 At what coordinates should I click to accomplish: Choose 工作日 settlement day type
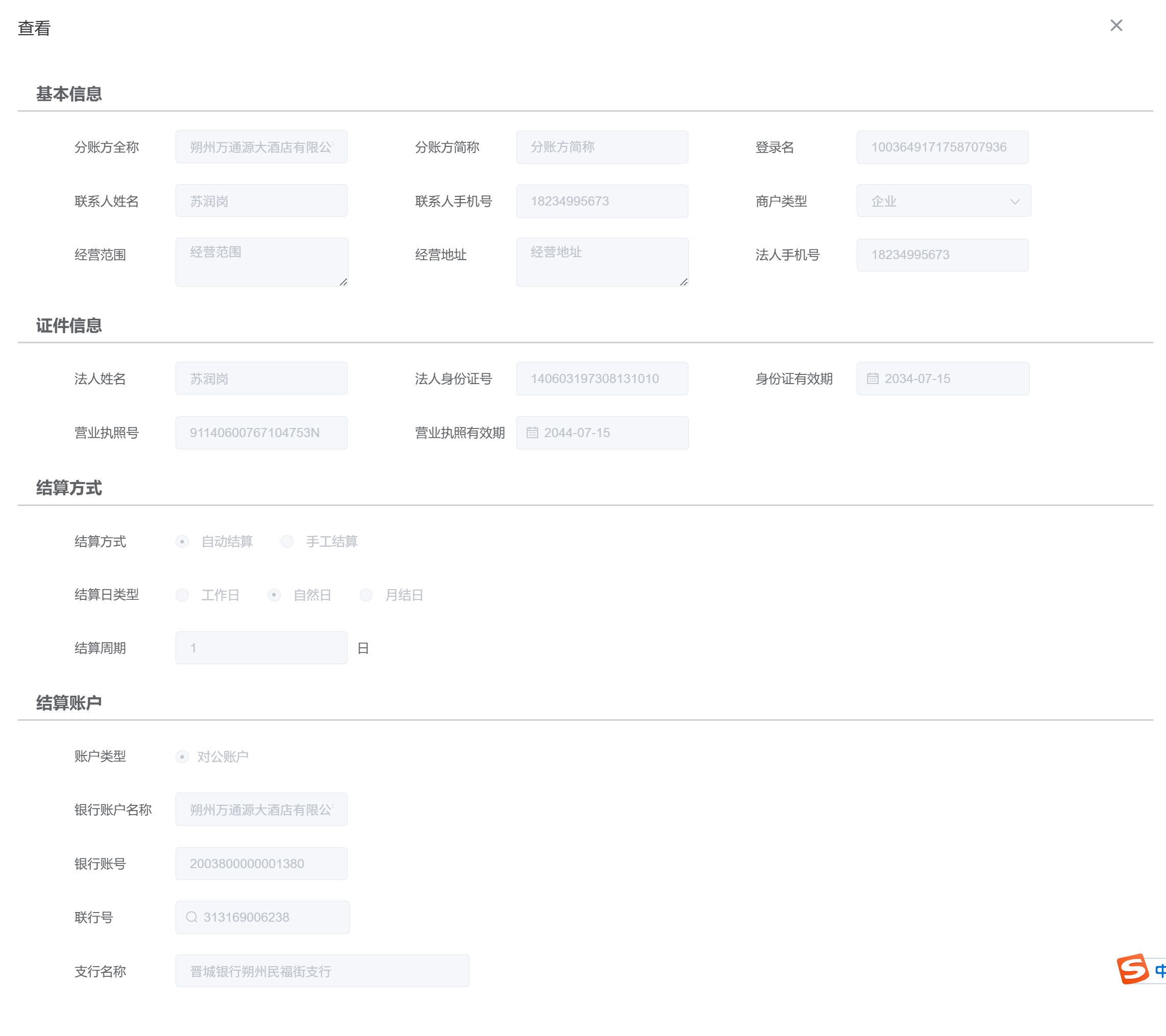click(x=182, y=595)
